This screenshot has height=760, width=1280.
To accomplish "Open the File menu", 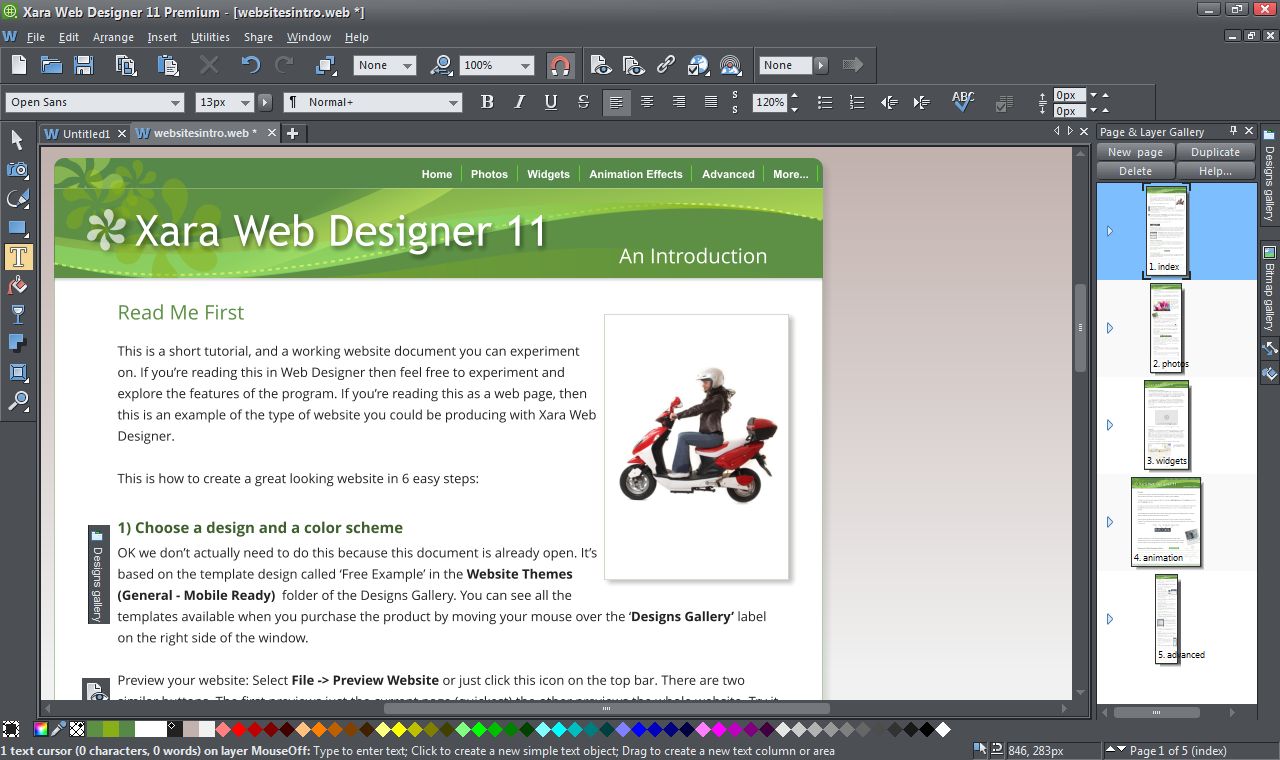I will tap(36, 37).
